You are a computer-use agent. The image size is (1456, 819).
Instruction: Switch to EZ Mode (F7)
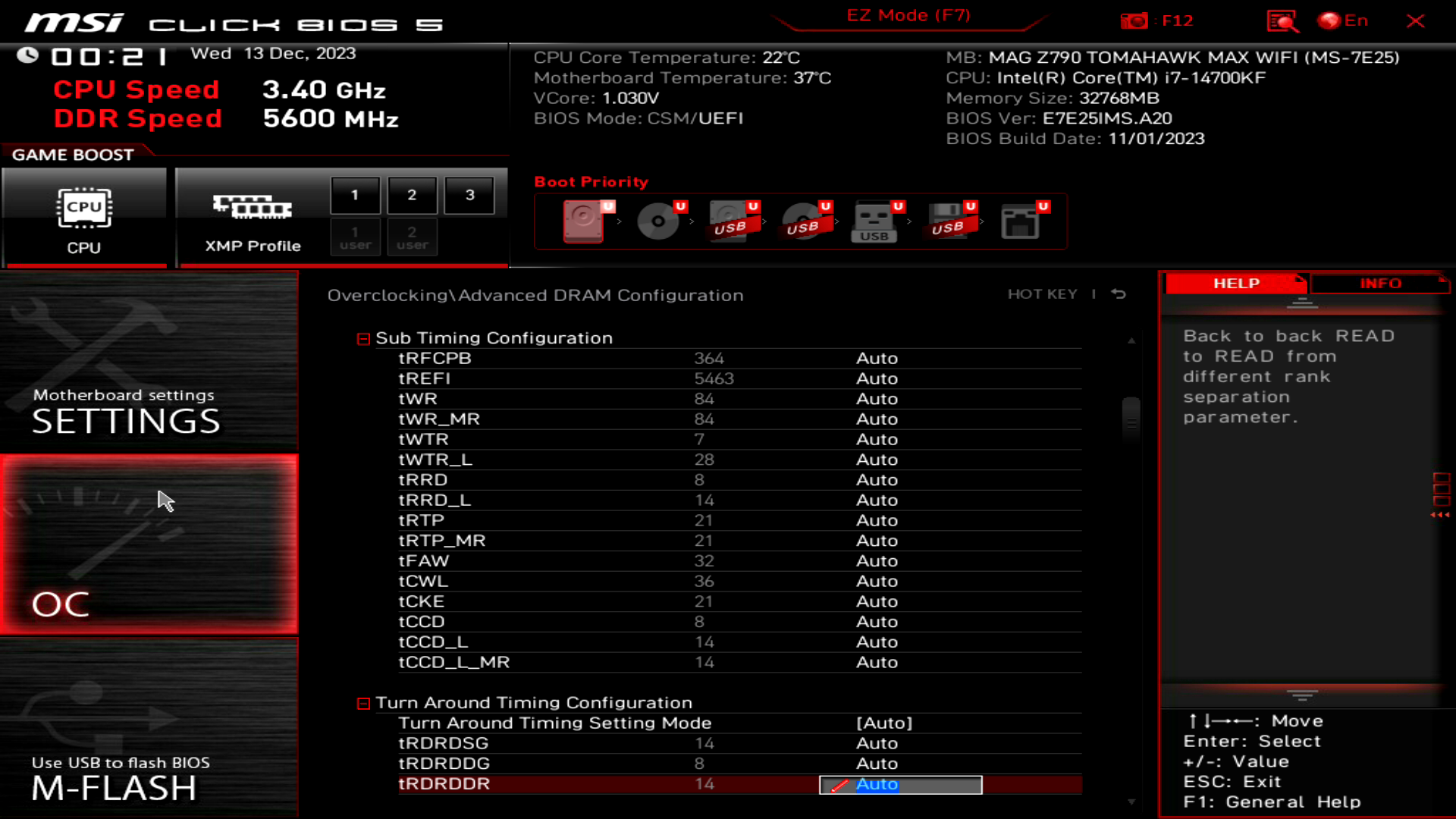[907, 14]
